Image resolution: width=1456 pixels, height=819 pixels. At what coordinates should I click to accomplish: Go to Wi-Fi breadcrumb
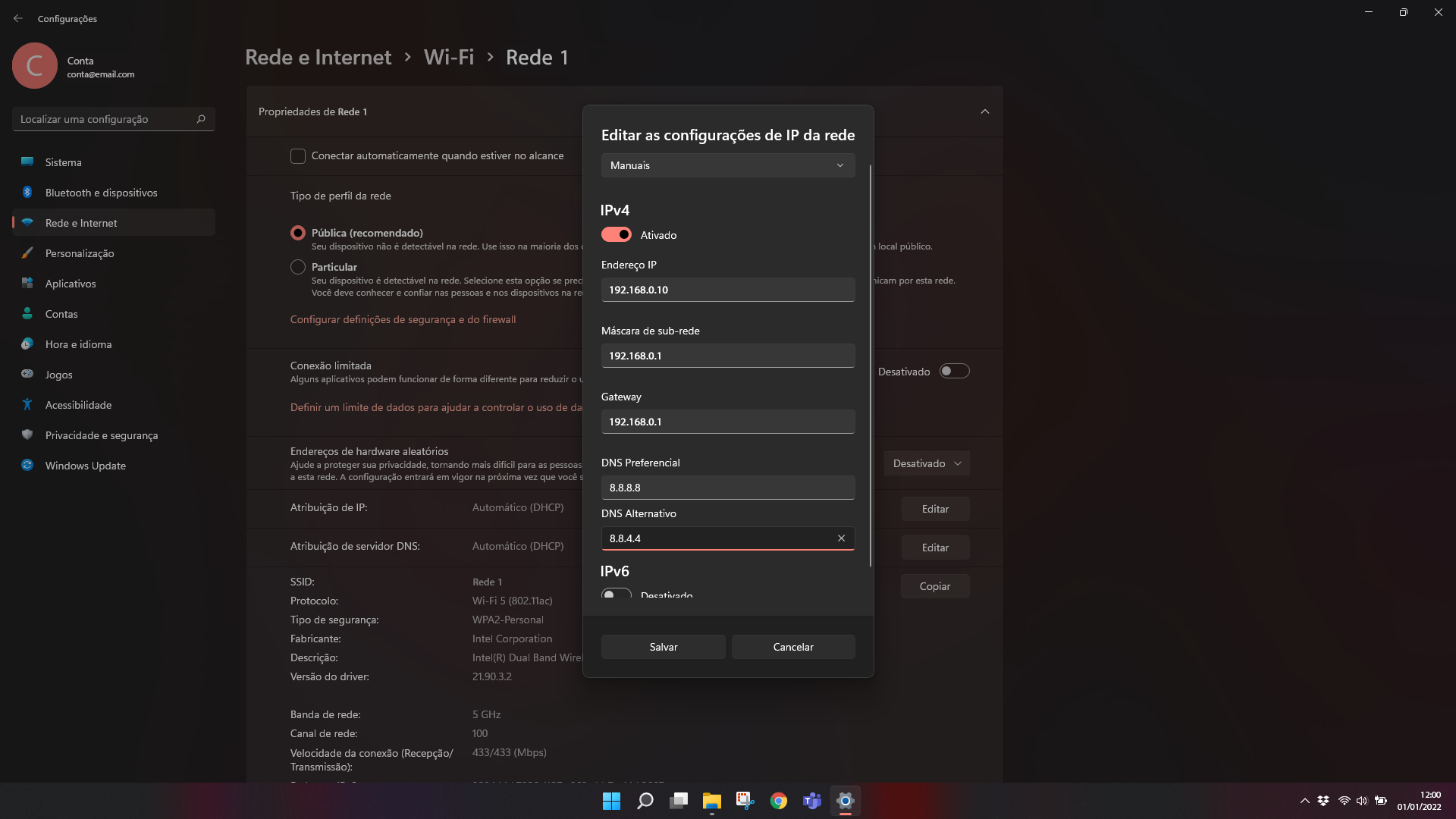pos(449,57)
